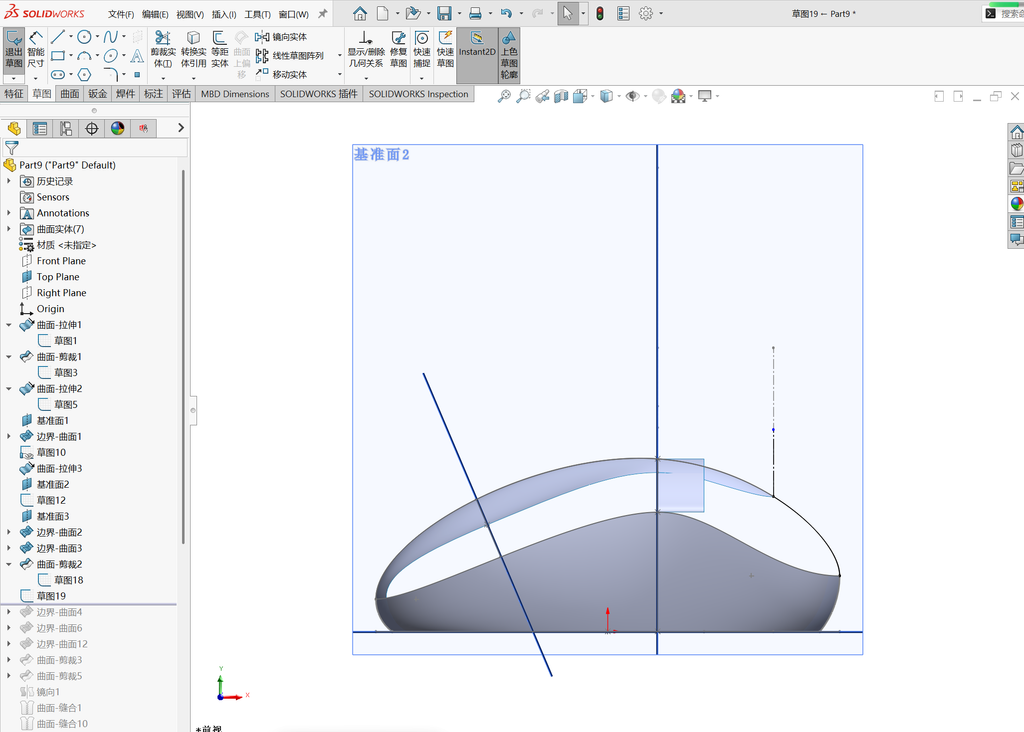Image resolution: width=1024 pixels, height=732 pixels.
Task: Toggle the Hide/Show Items eye icon
Action: tap(631, 97)
